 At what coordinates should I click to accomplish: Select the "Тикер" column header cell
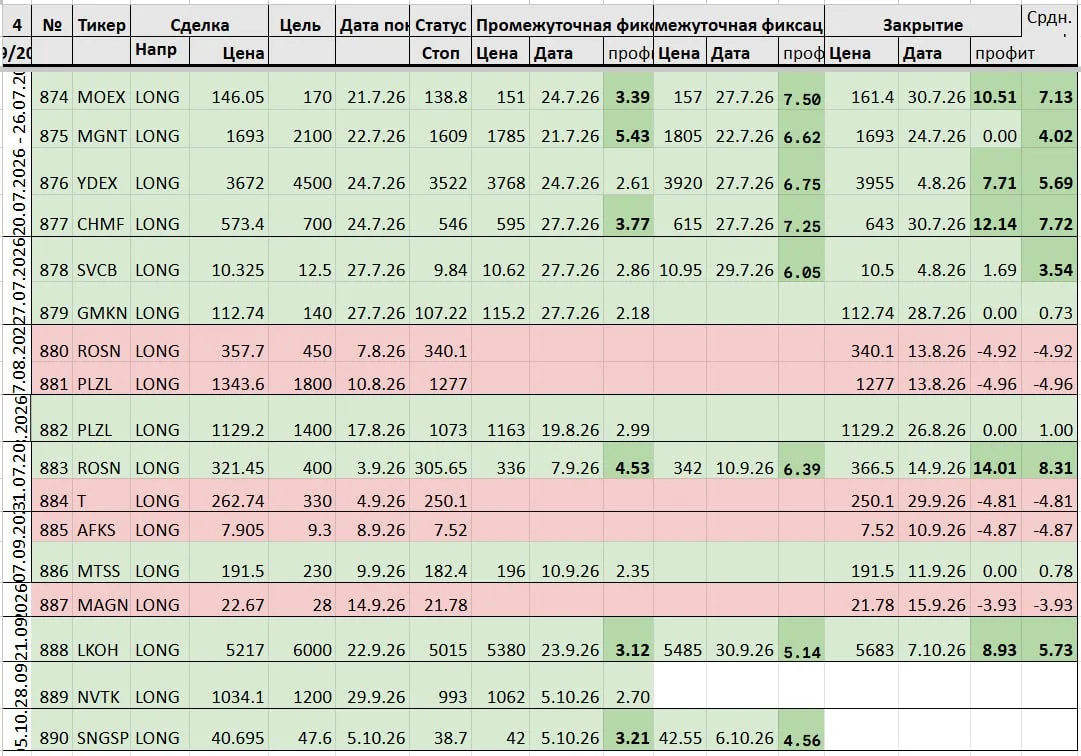click(101, 25)
